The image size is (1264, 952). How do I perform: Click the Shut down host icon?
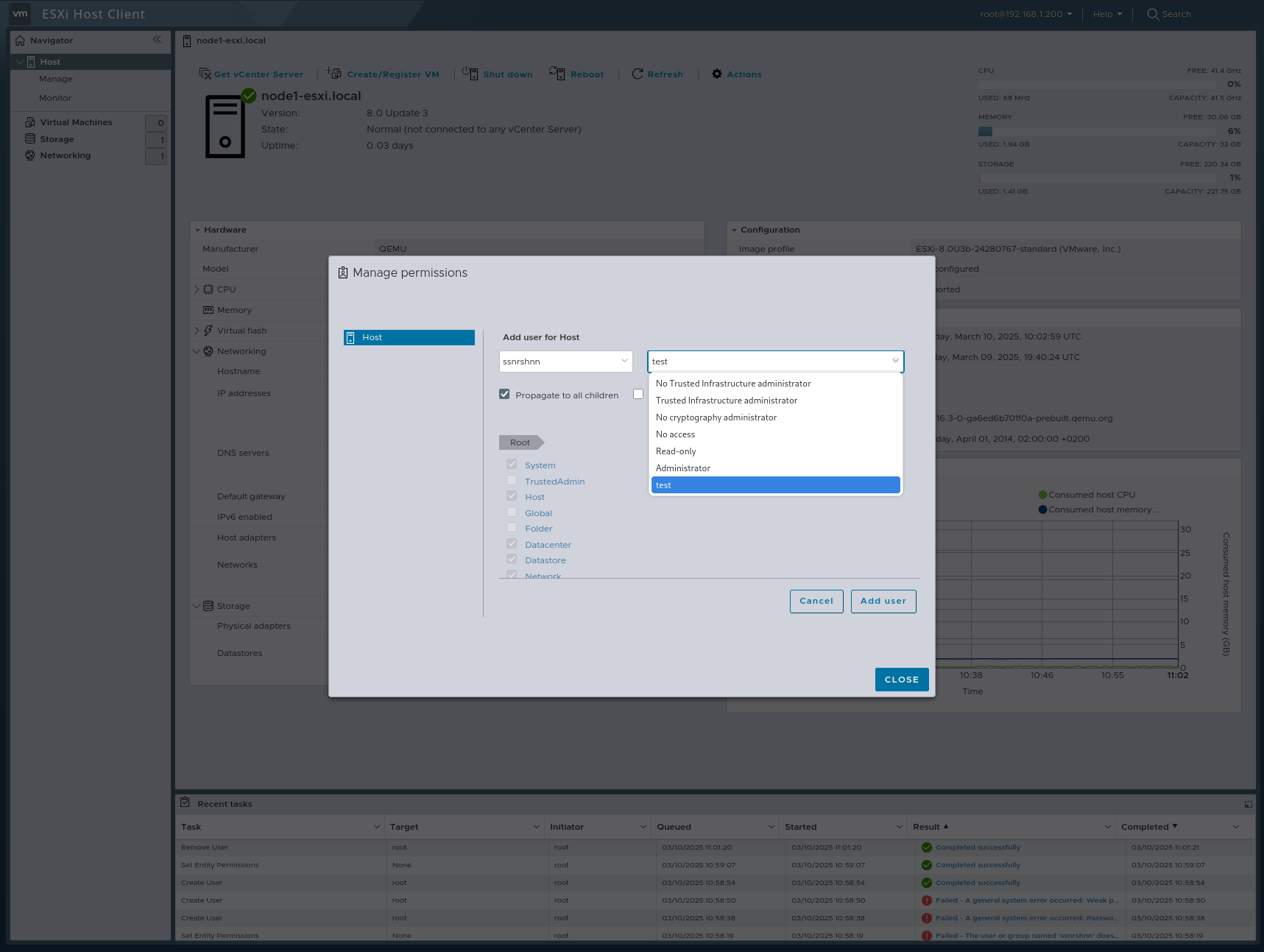471,74
